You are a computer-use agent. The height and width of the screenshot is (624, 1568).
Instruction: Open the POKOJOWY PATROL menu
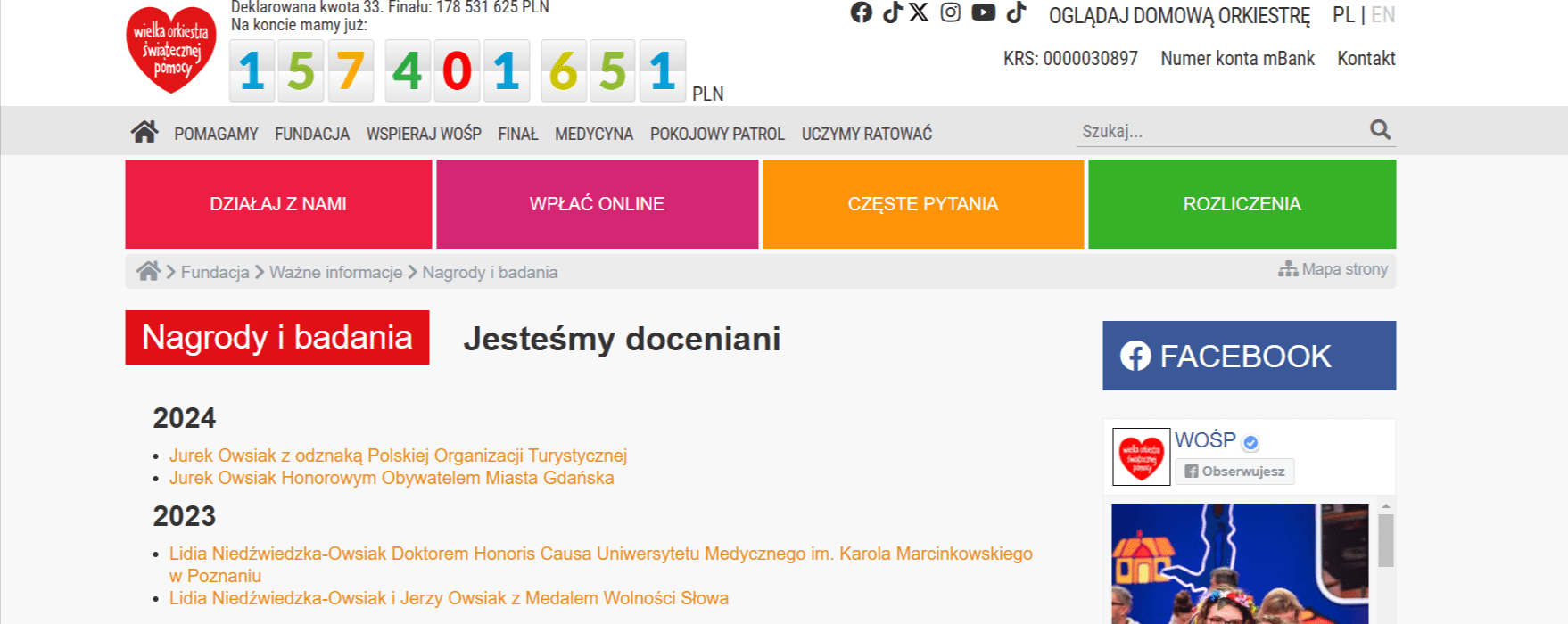pos(717,134)
